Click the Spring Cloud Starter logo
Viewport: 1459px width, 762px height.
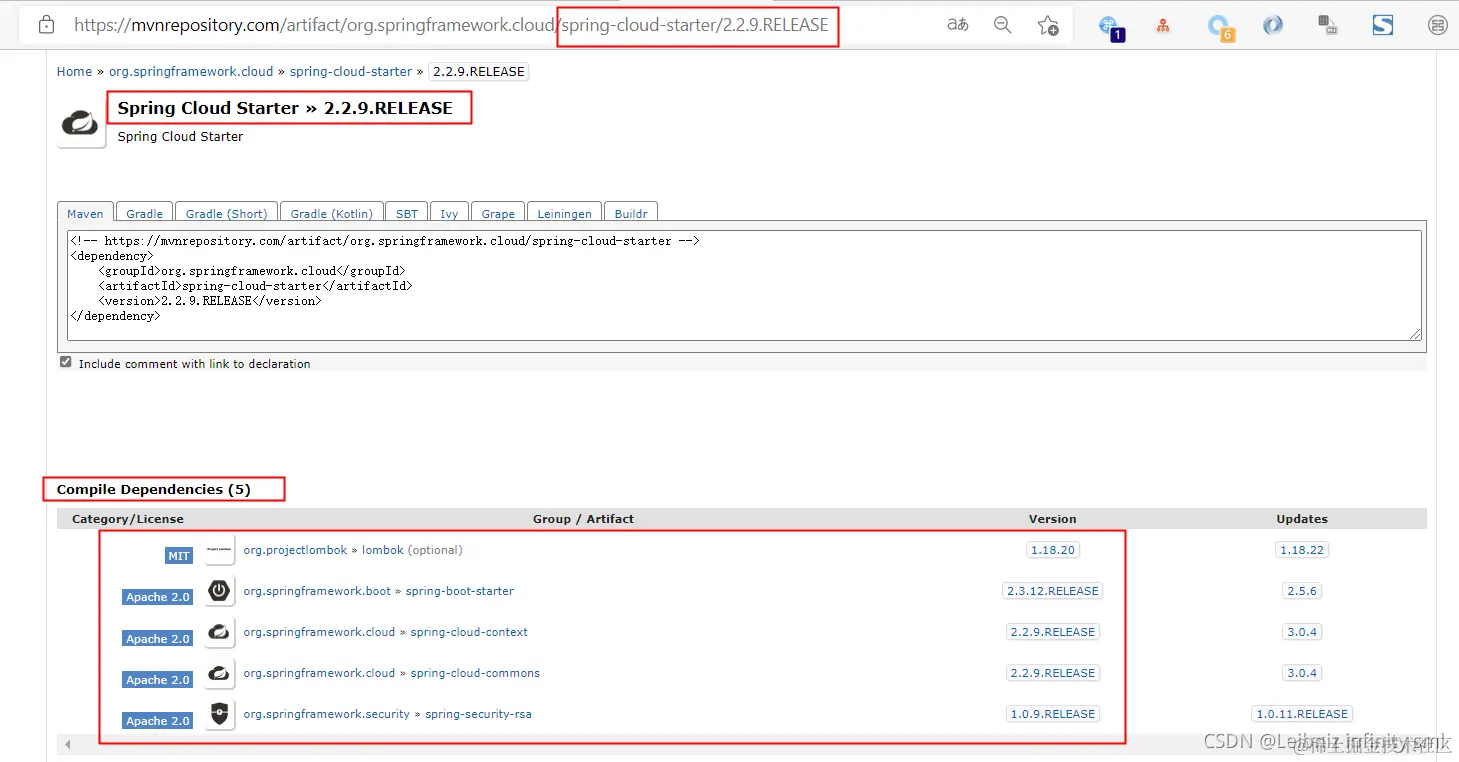[x=81, y=124]
